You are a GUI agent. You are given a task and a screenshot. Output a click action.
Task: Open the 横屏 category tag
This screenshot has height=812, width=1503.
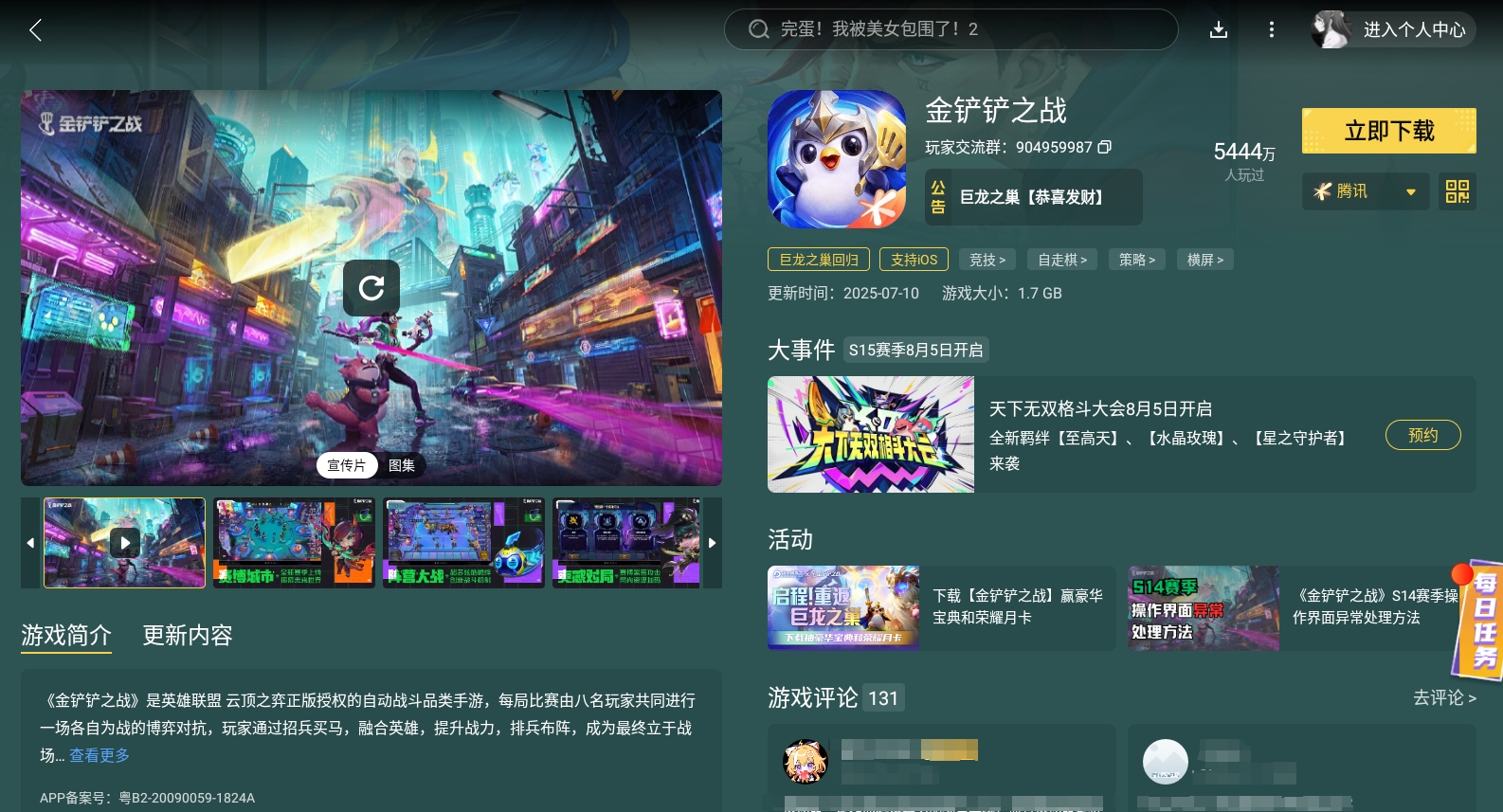click(x=1205, y=260)
